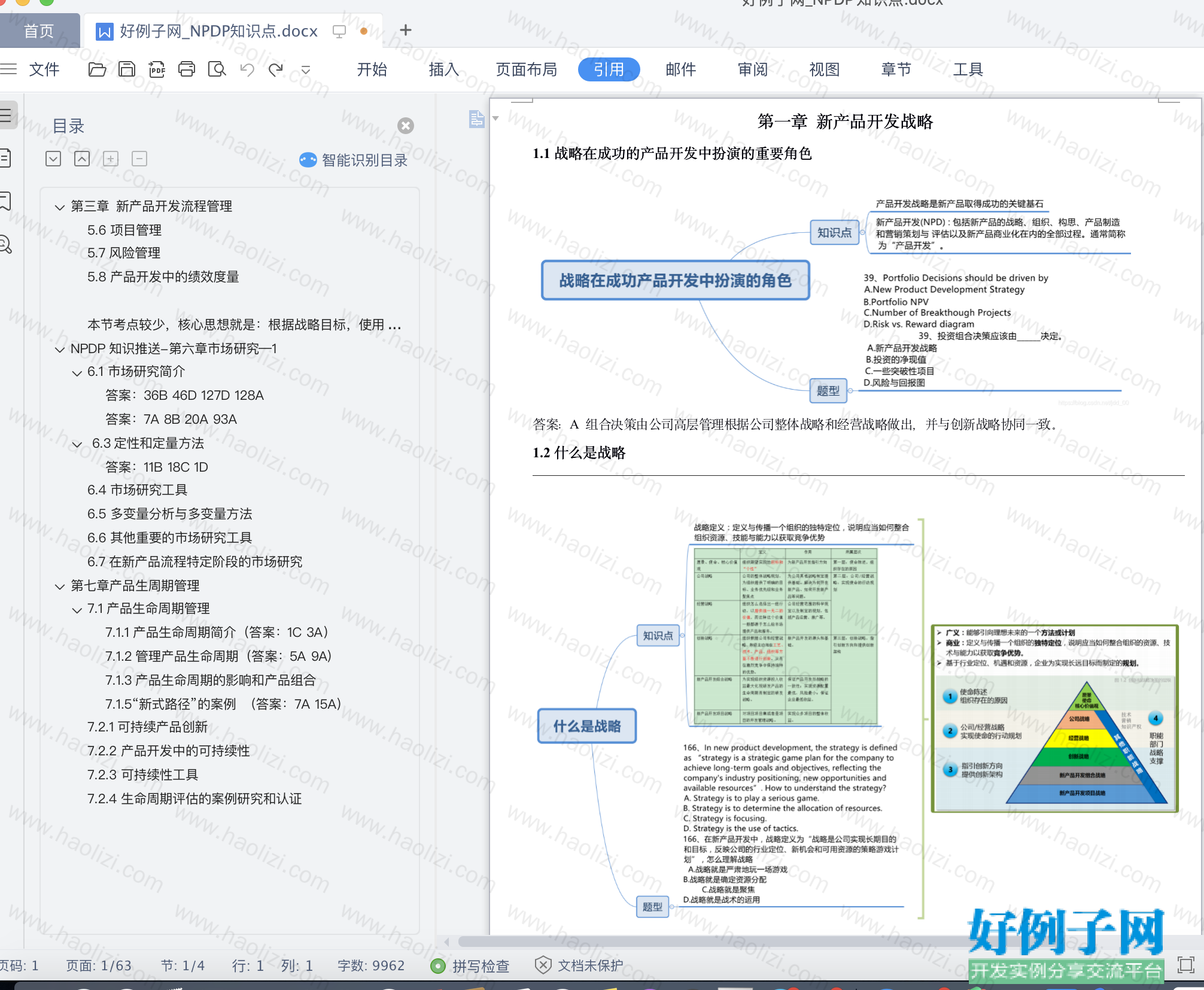Select 5.8 产品开发中的绩效度量
Viewport: 1204px width, 990px height.
163,277
